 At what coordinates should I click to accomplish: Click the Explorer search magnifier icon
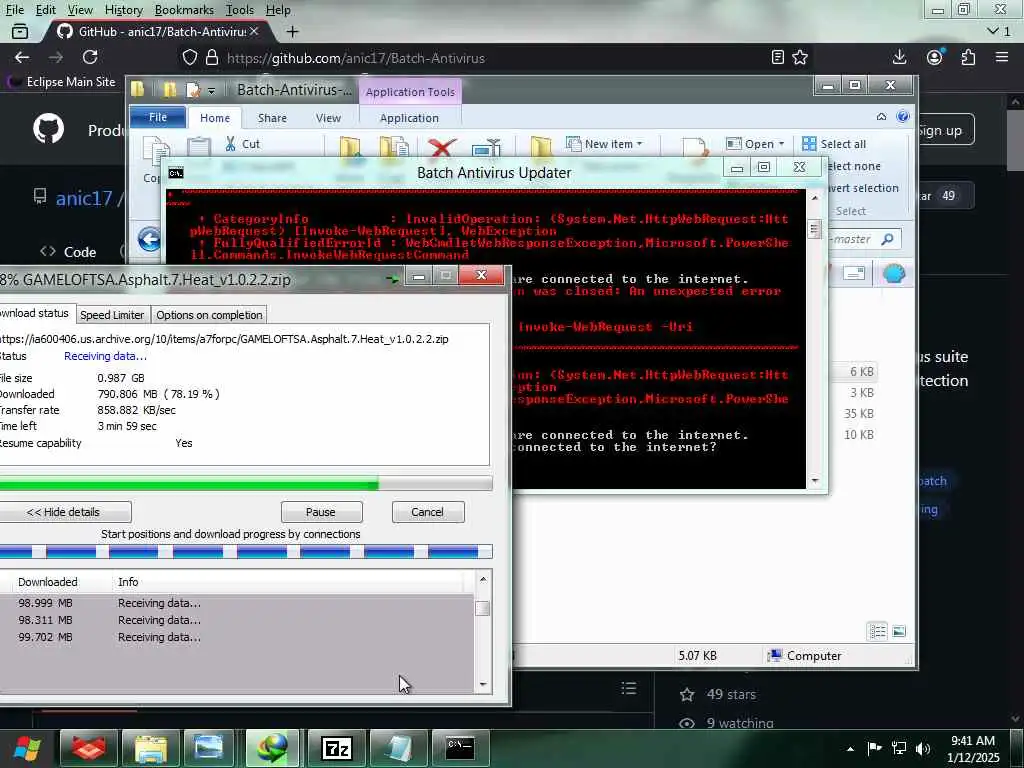coord(888,239)
